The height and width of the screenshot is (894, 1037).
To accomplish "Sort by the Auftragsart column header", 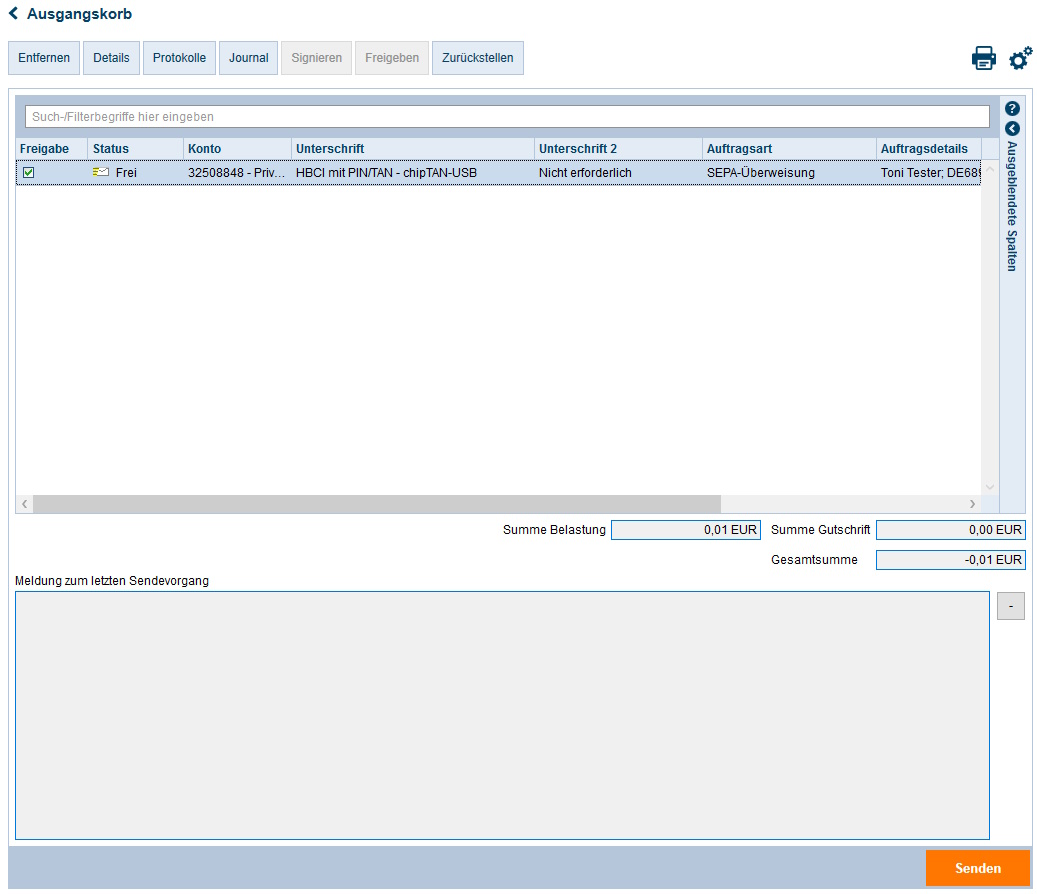I will 739,149.
